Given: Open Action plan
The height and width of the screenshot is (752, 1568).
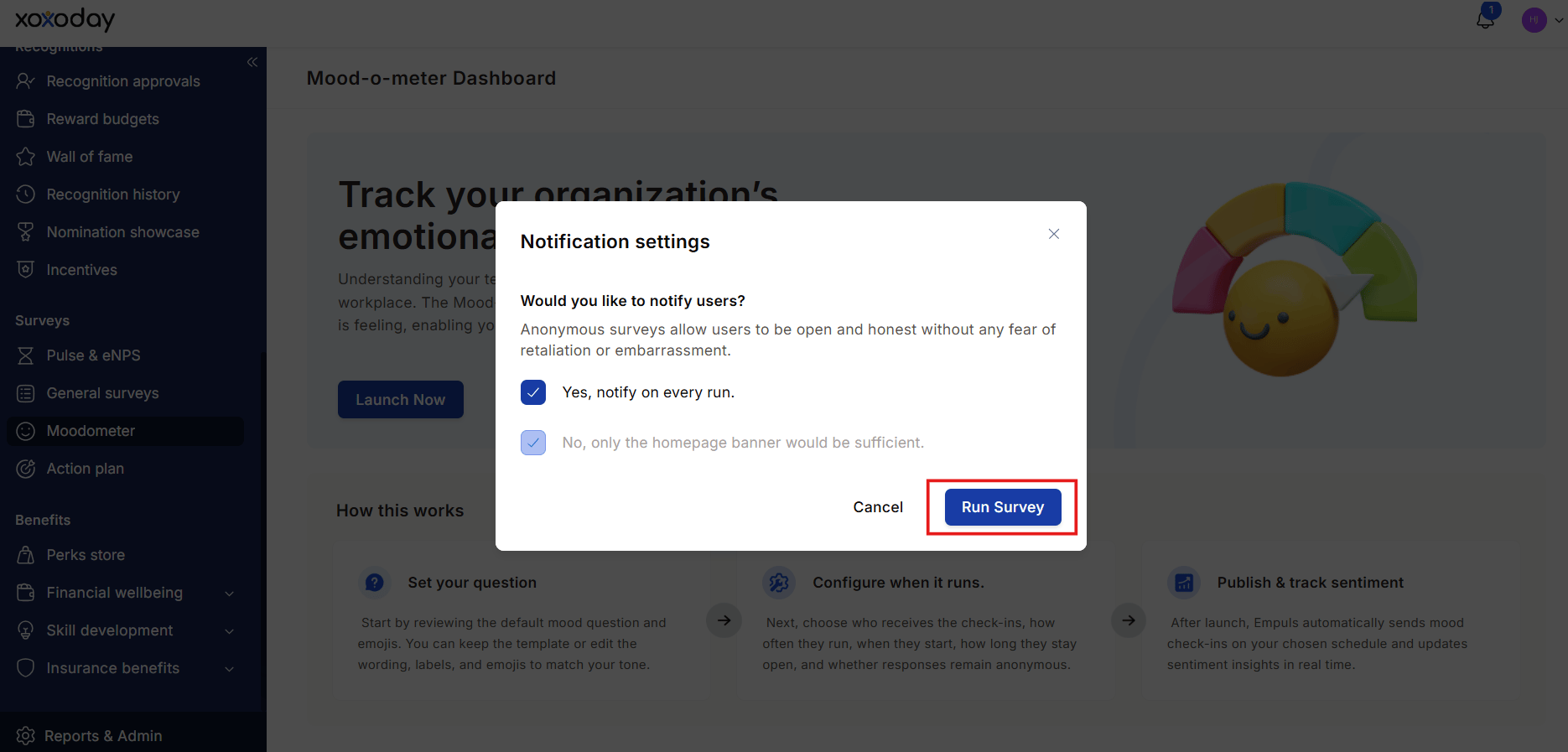Looking at the screenshot, I should (x=86, y=469).
